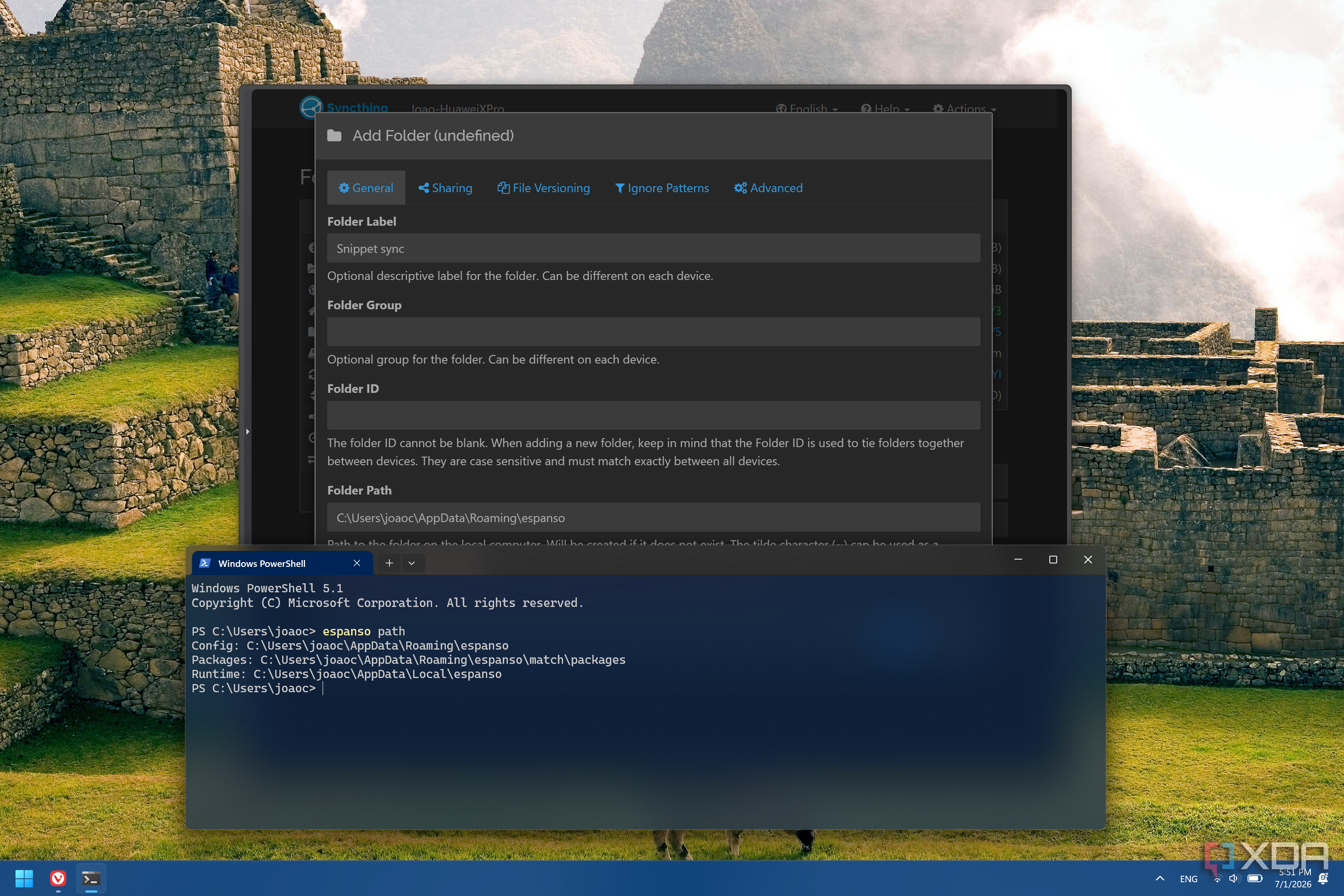Viewport: 1344px width, 896px height.
Task: Click the battery icon in tray
Action: click(1254, 878)
